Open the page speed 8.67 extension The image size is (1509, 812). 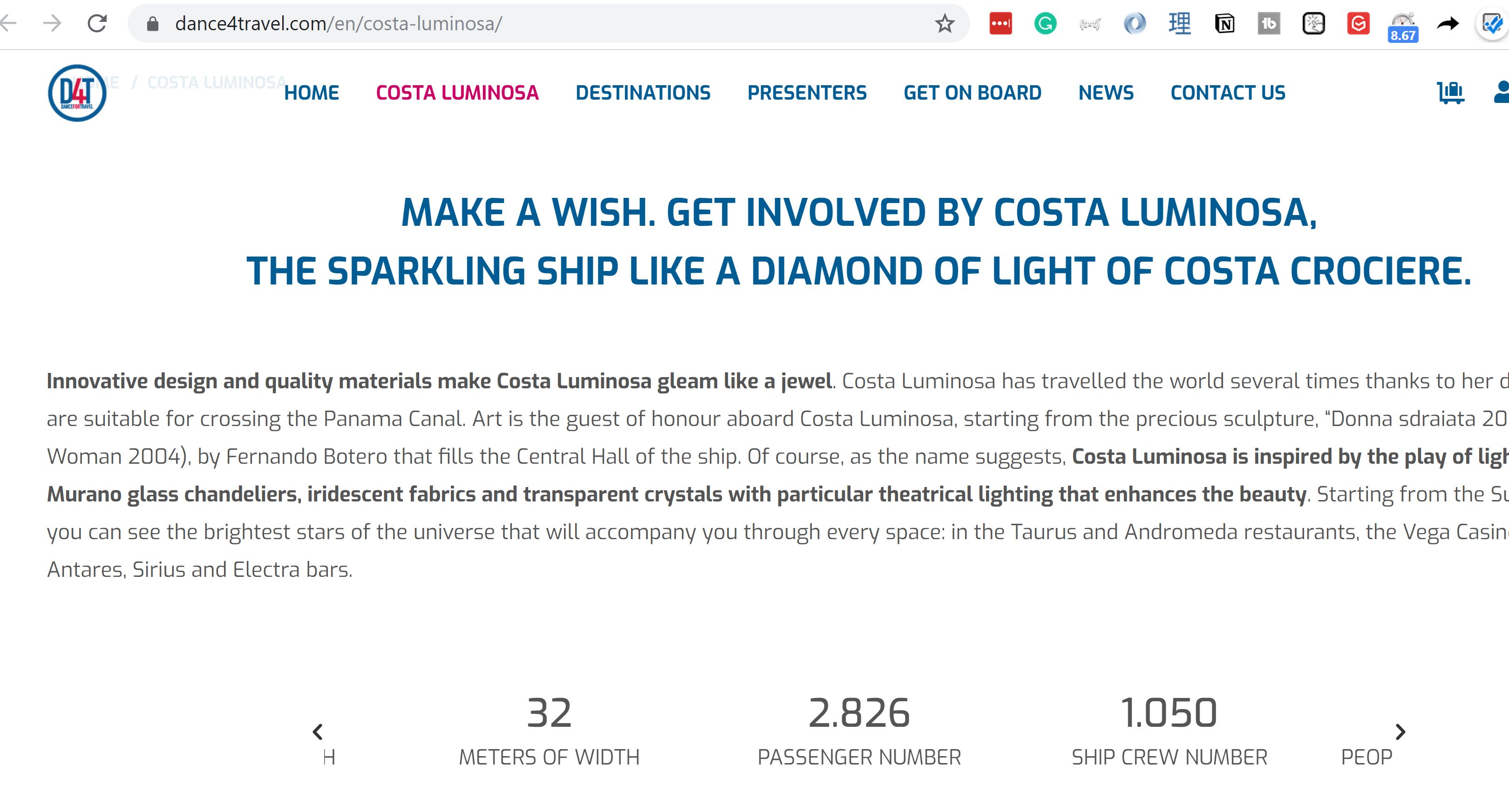pos(1402,27)
